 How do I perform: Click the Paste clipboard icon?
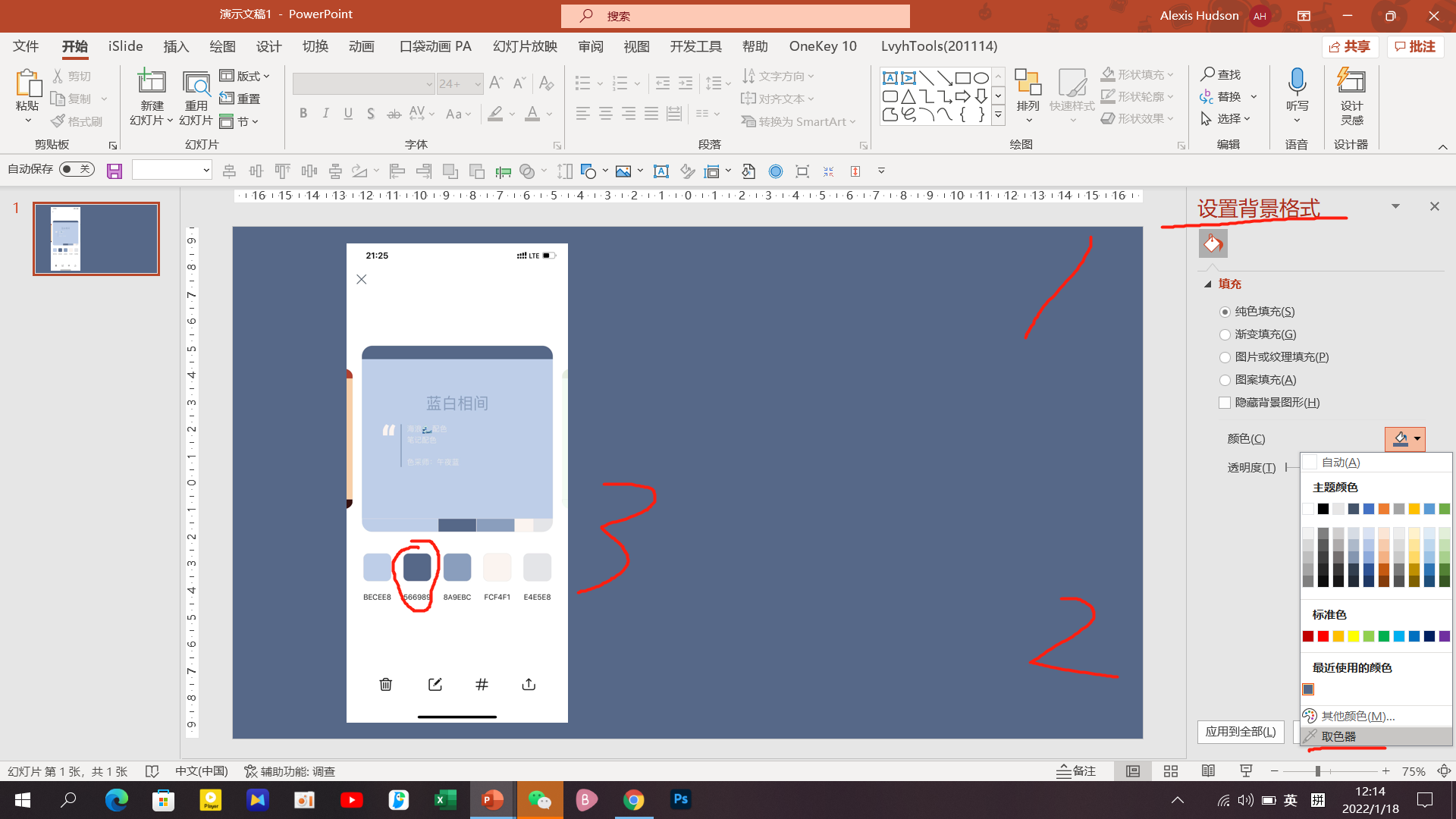[x=27, y=82]
